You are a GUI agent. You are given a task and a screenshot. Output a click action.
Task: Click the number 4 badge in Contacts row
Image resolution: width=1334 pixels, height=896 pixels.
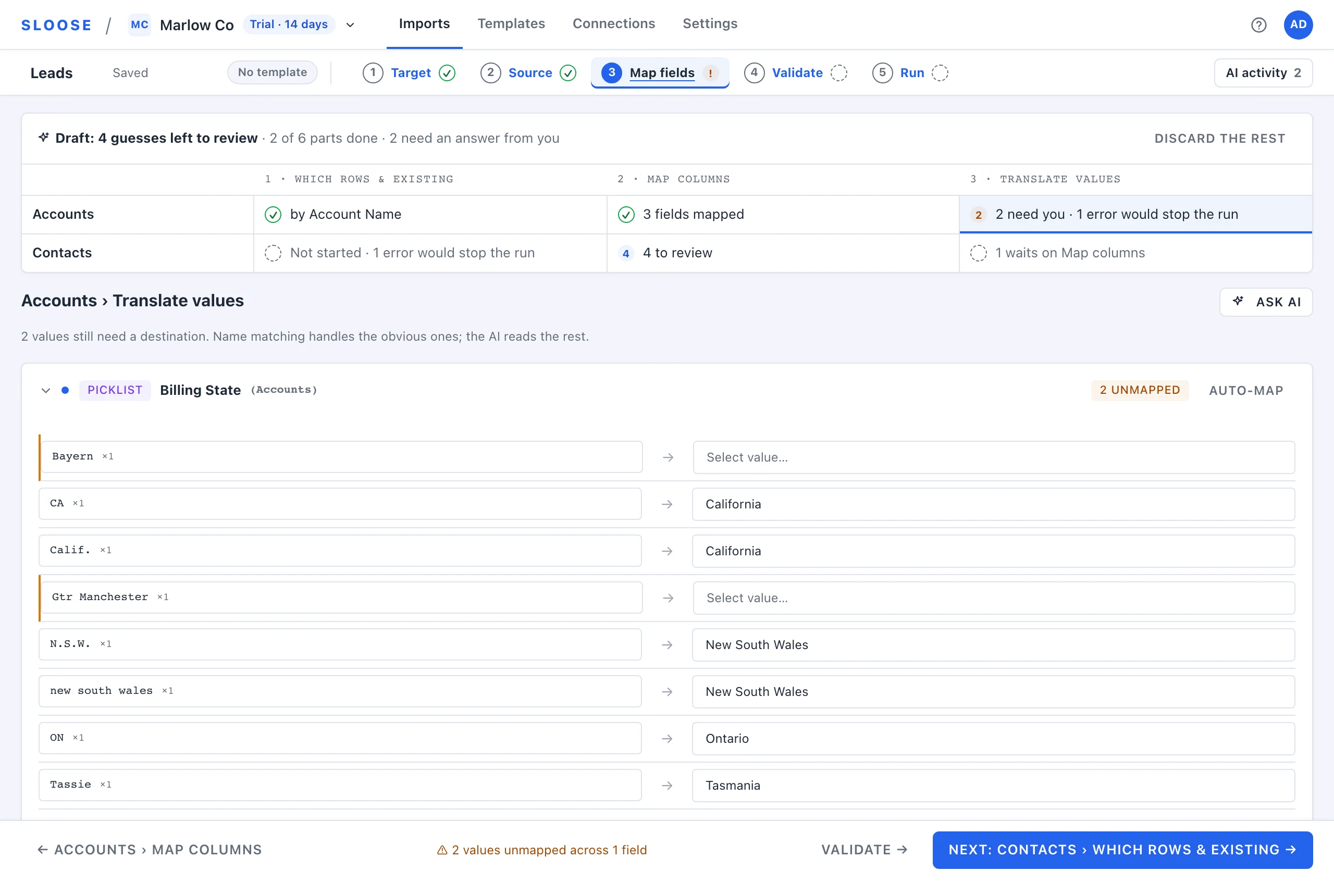click(x=626, y=253)
